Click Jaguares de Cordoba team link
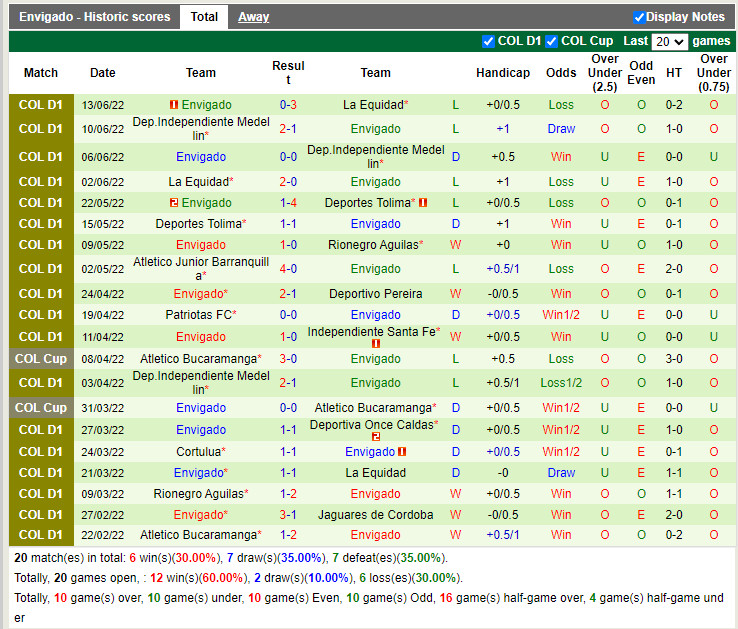This screenshot has width=738, height=629. (x=375, y=515)
